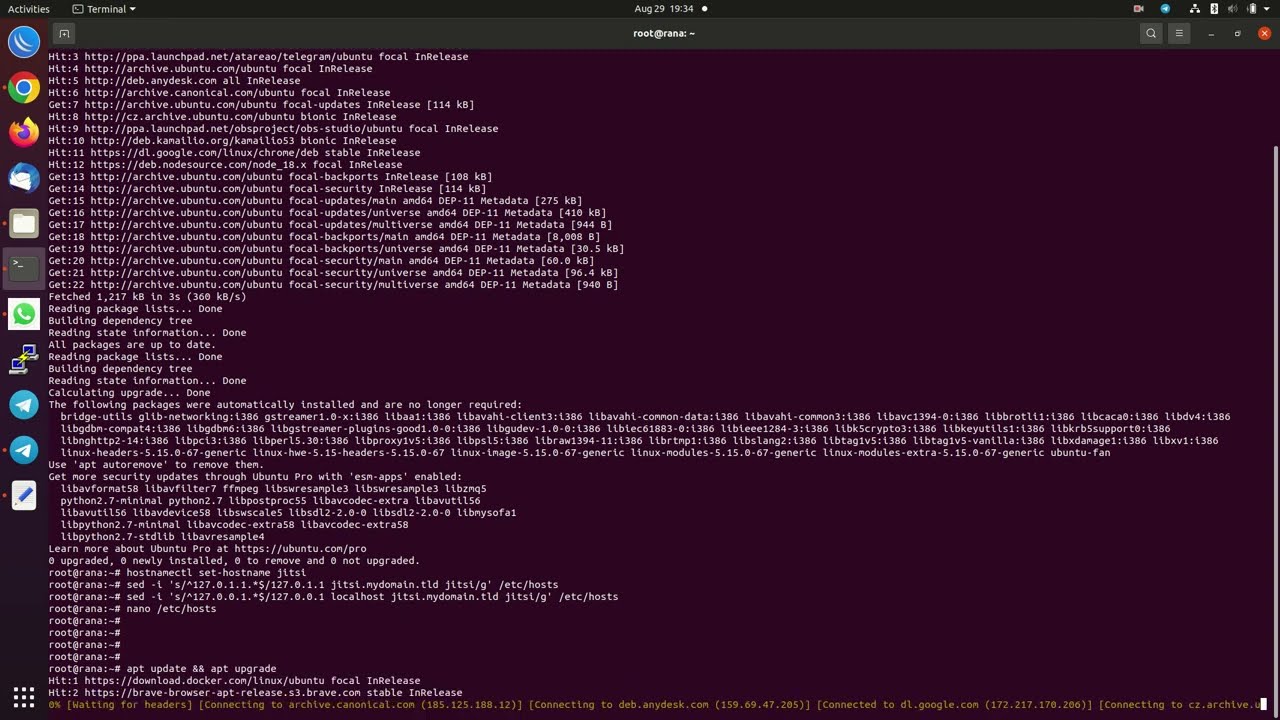Click the Hit:3 atareao/telegram ppa line

tap(258, 57)
